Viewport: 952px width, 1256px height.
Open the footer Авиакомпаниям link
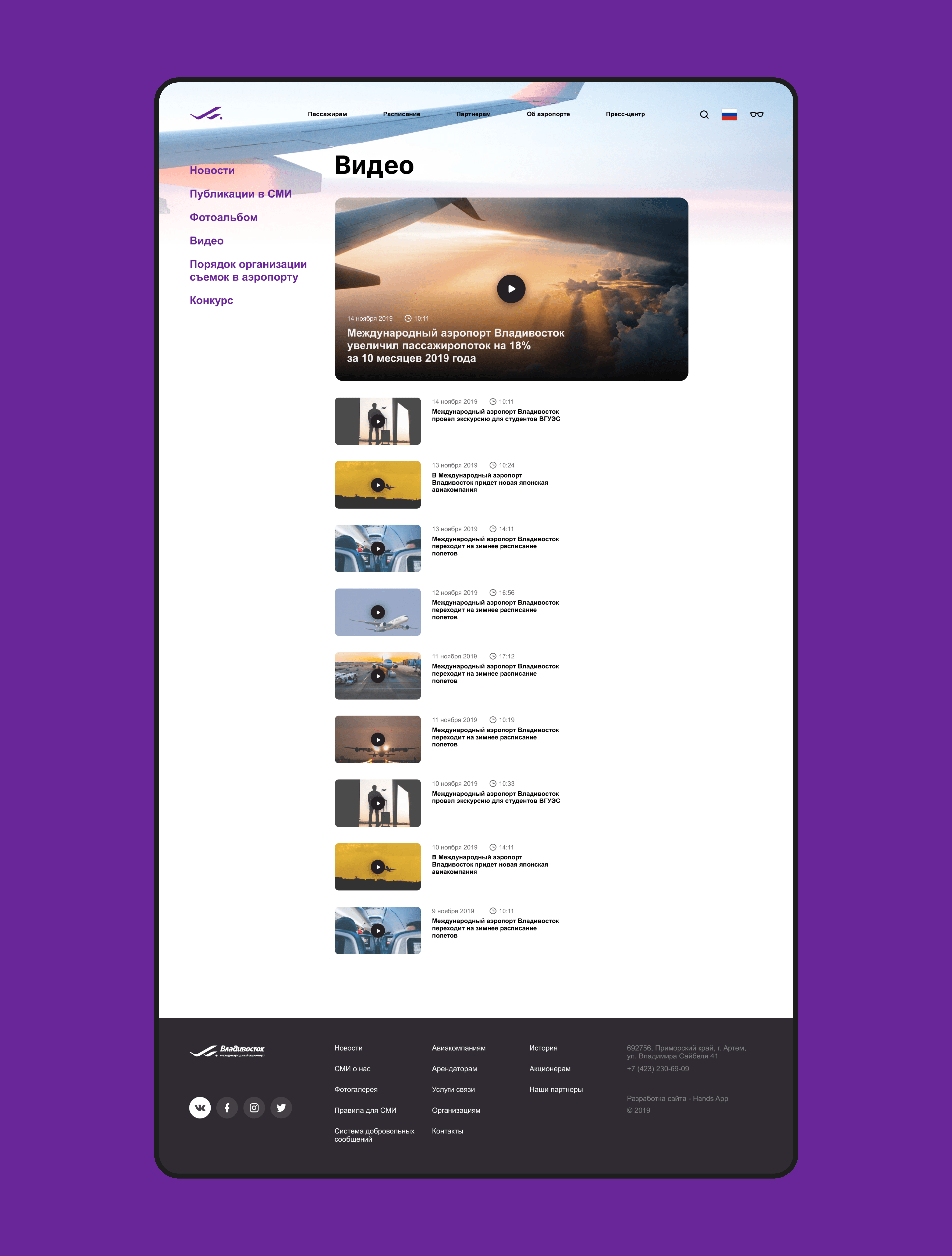click(459, 1048)
